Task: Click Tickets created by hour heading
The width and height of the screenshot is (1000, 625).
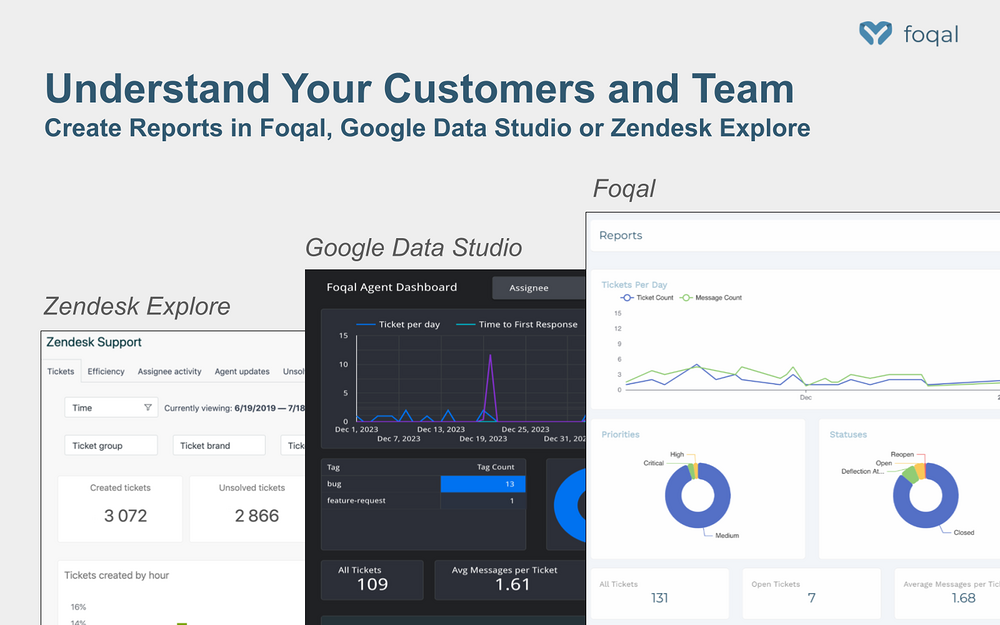Action: 117,575
